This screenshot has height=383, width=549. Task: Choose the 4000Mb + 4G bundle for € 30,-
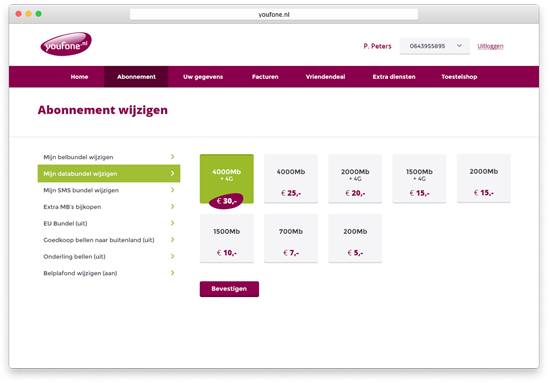tap(227, 179)
